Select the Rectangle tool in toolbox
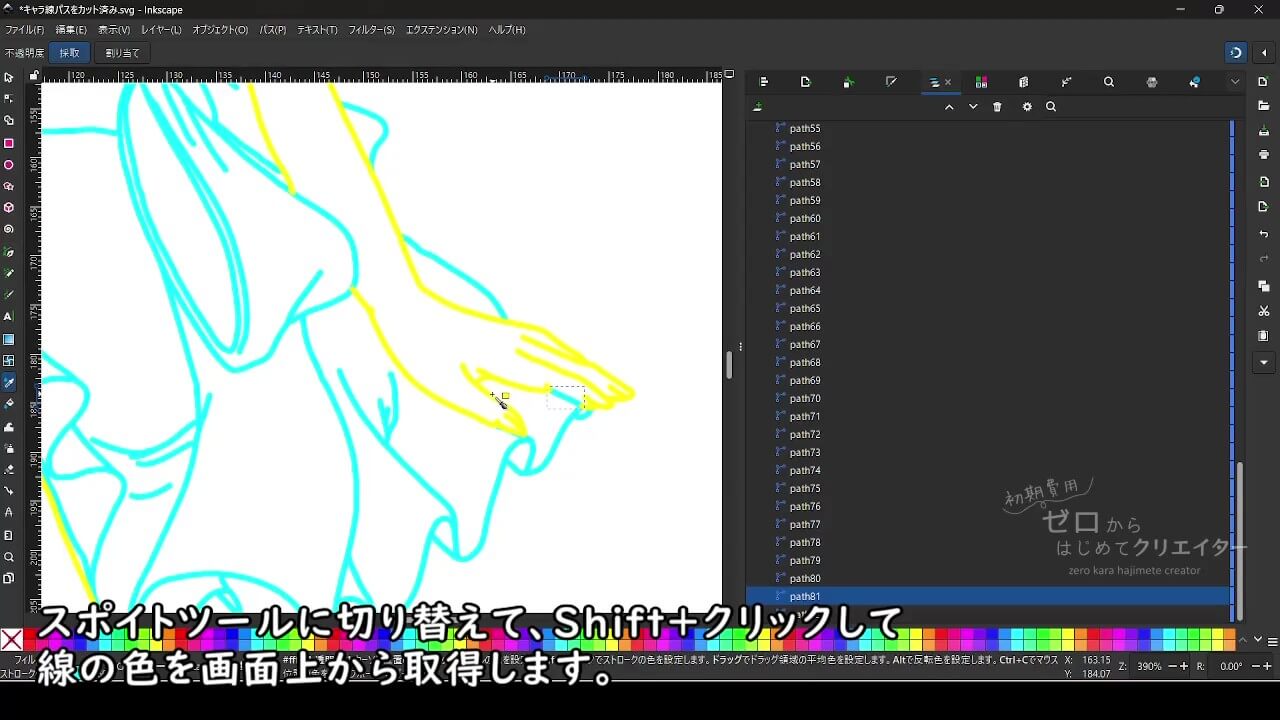 [9, 143]
